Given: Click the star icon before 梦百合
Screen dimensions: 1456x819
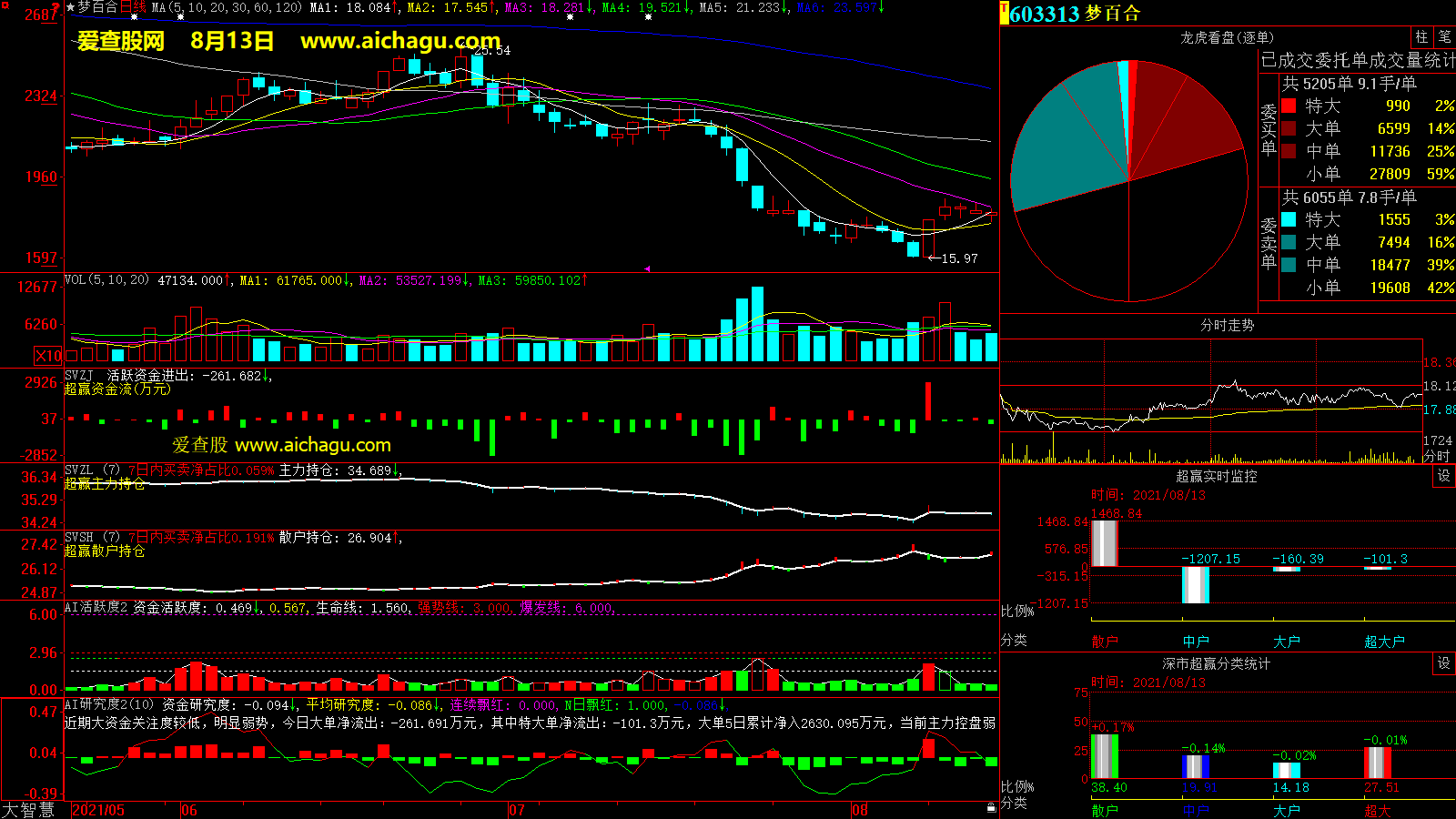Looking at the screenshot, I should tap(71, 7).
